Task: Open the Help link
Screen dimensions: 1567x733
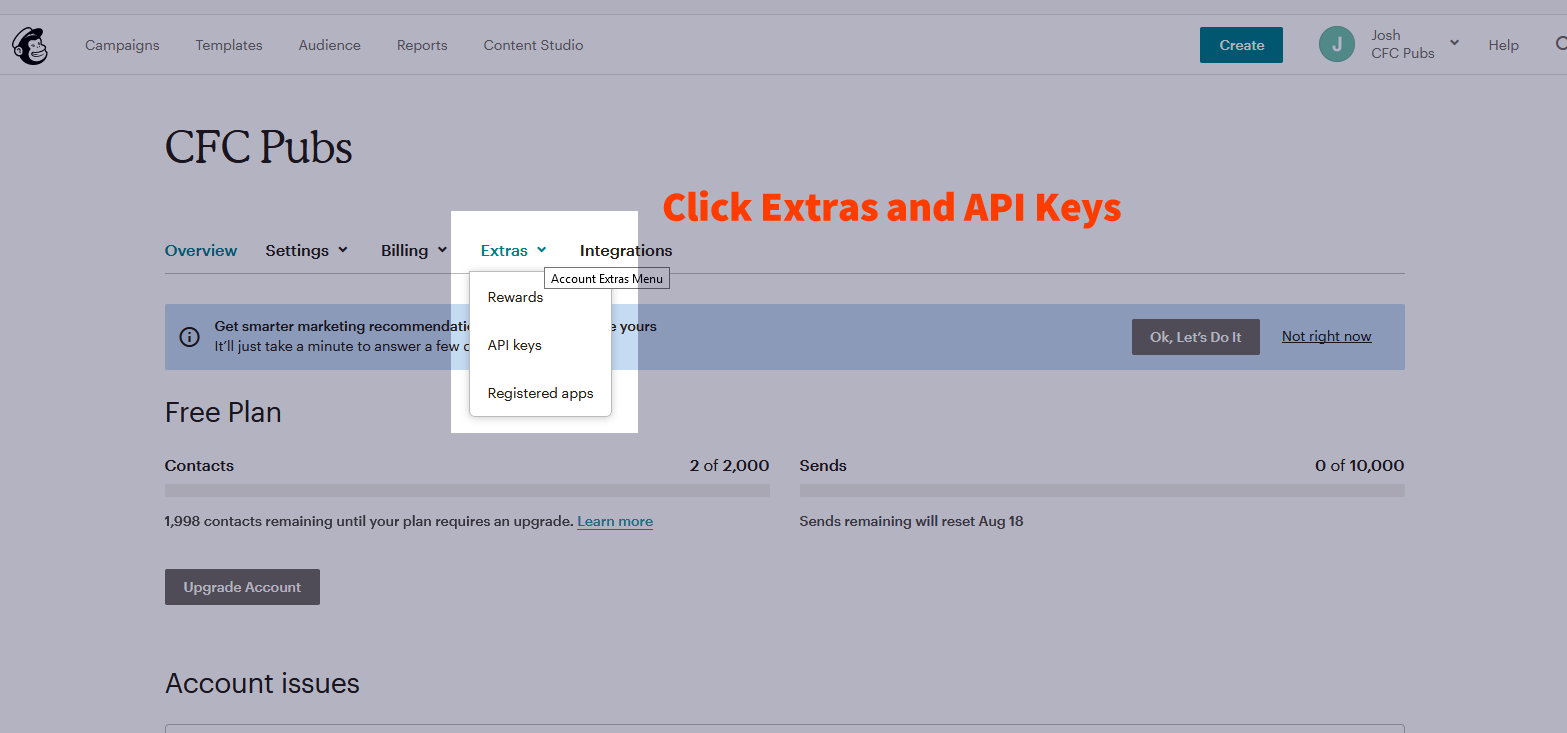Action: [x=1503, y=45]
